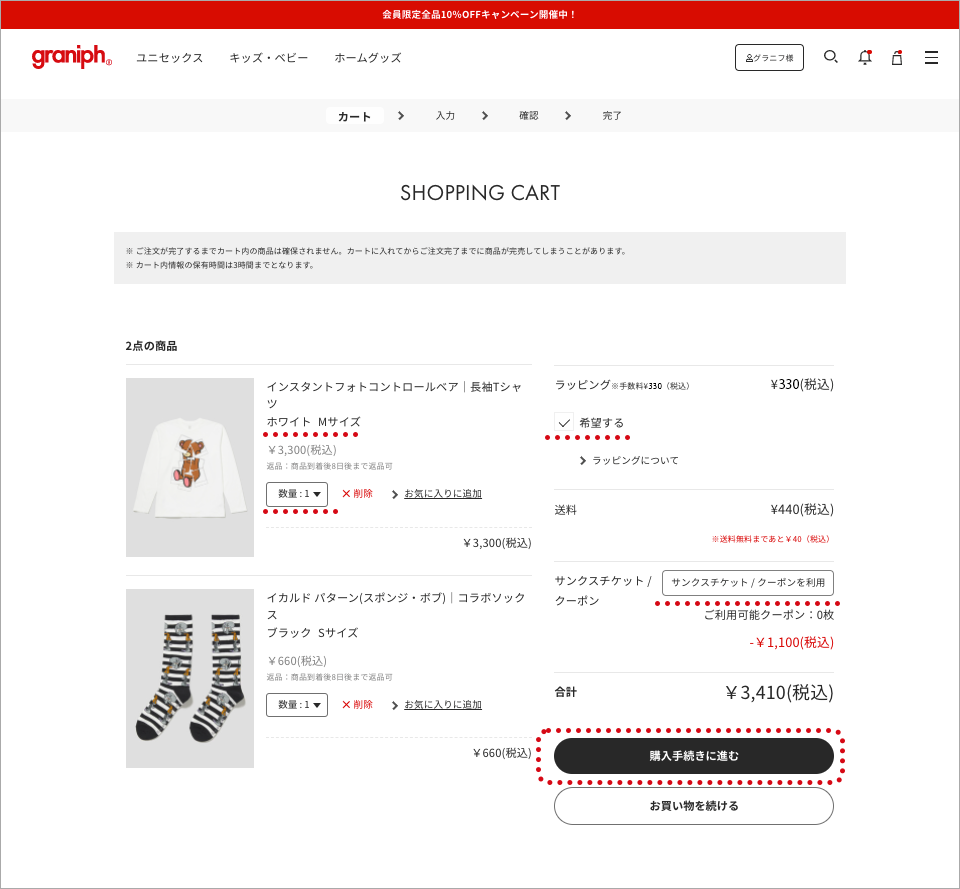Delete the long-sleeve T-shirt item
This screenshot has height=889, width=960.
357,493
